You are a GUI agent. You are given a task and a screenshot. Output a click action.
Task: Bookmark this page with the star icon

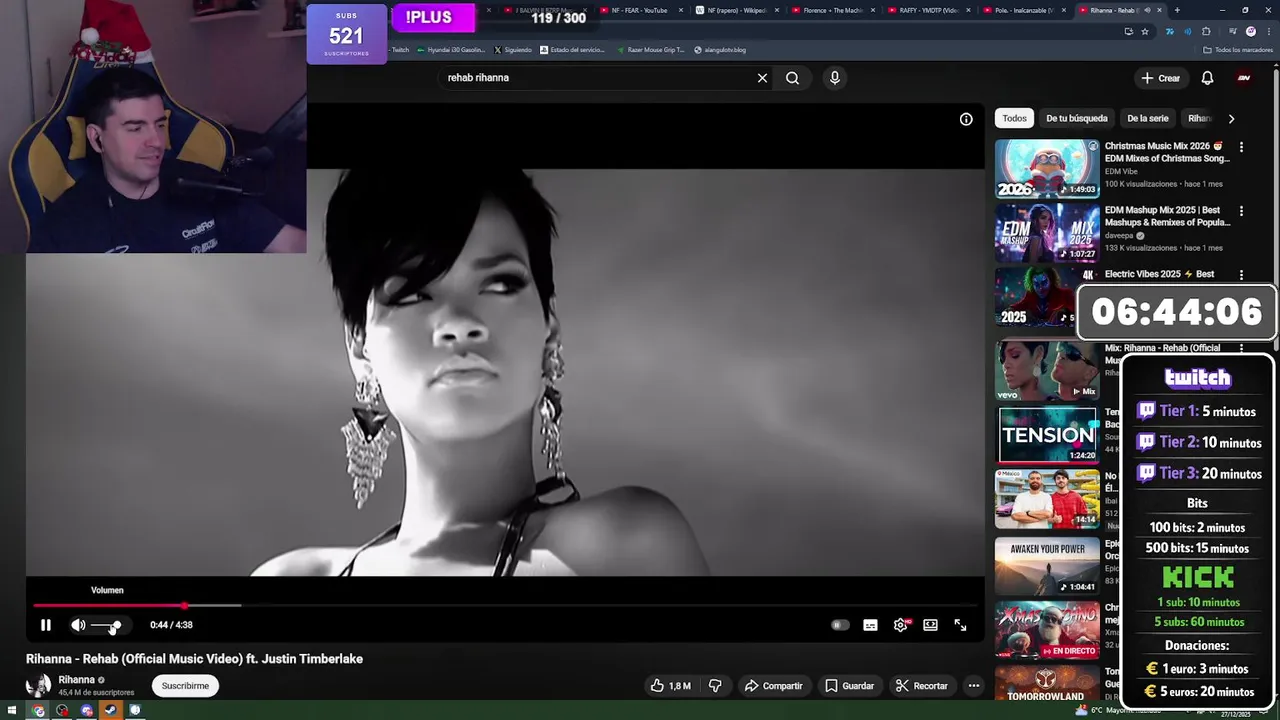1145,31
